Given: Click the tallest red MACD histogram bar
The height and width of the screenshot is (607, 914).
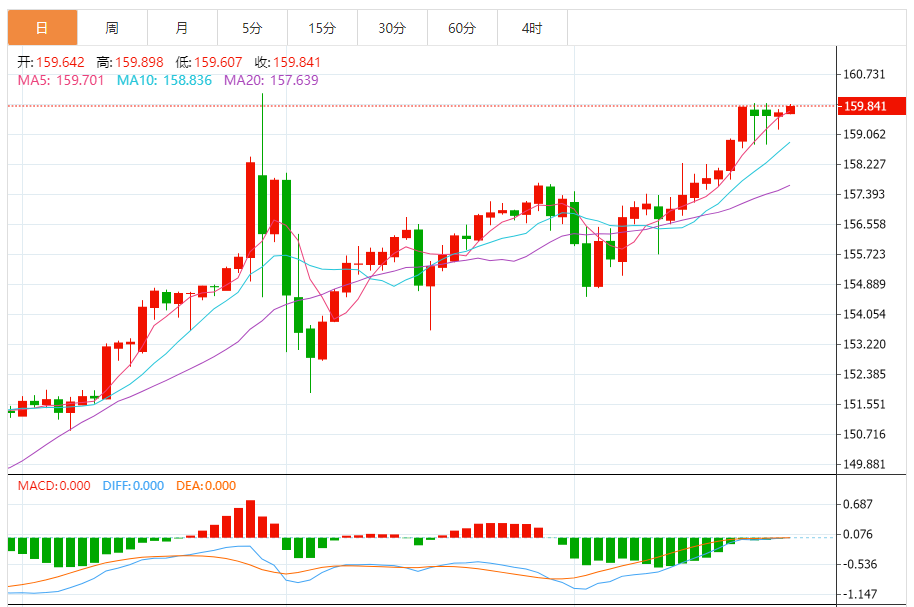Looking at the screenshot, I should [251, 519].
